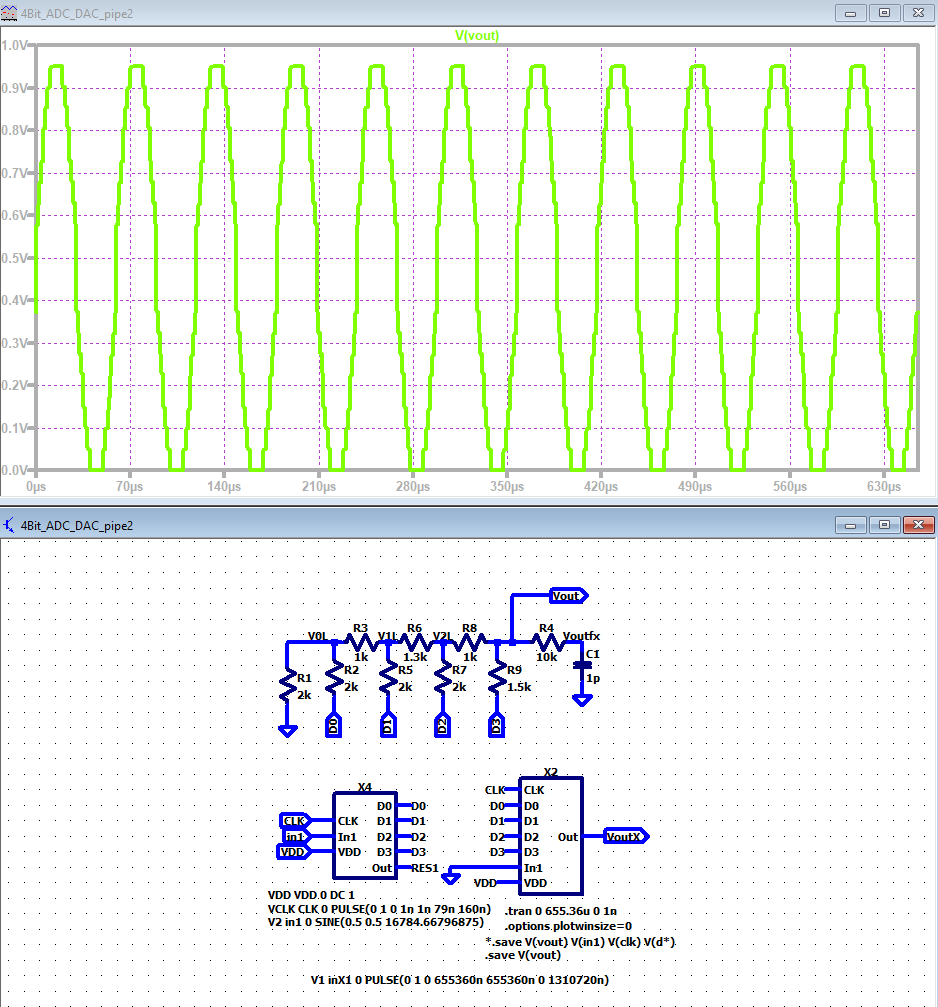Viewport: 938px width, 1007px height.
Task: Select the X2 subcircuit block
Action: point(550,836)
